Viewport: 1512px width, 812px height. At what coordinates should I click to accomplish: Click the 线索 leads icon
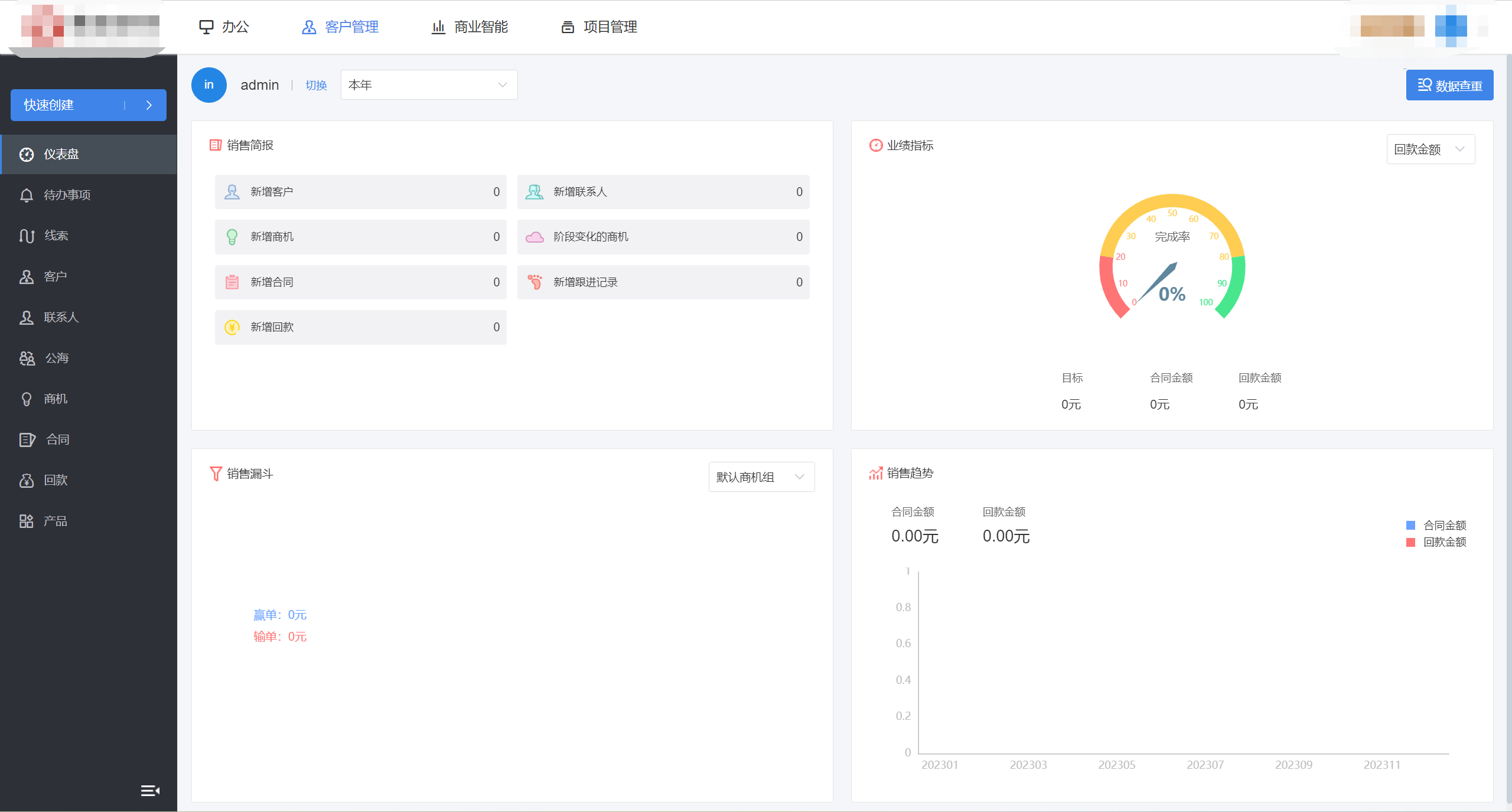click(x=27, y=236)
